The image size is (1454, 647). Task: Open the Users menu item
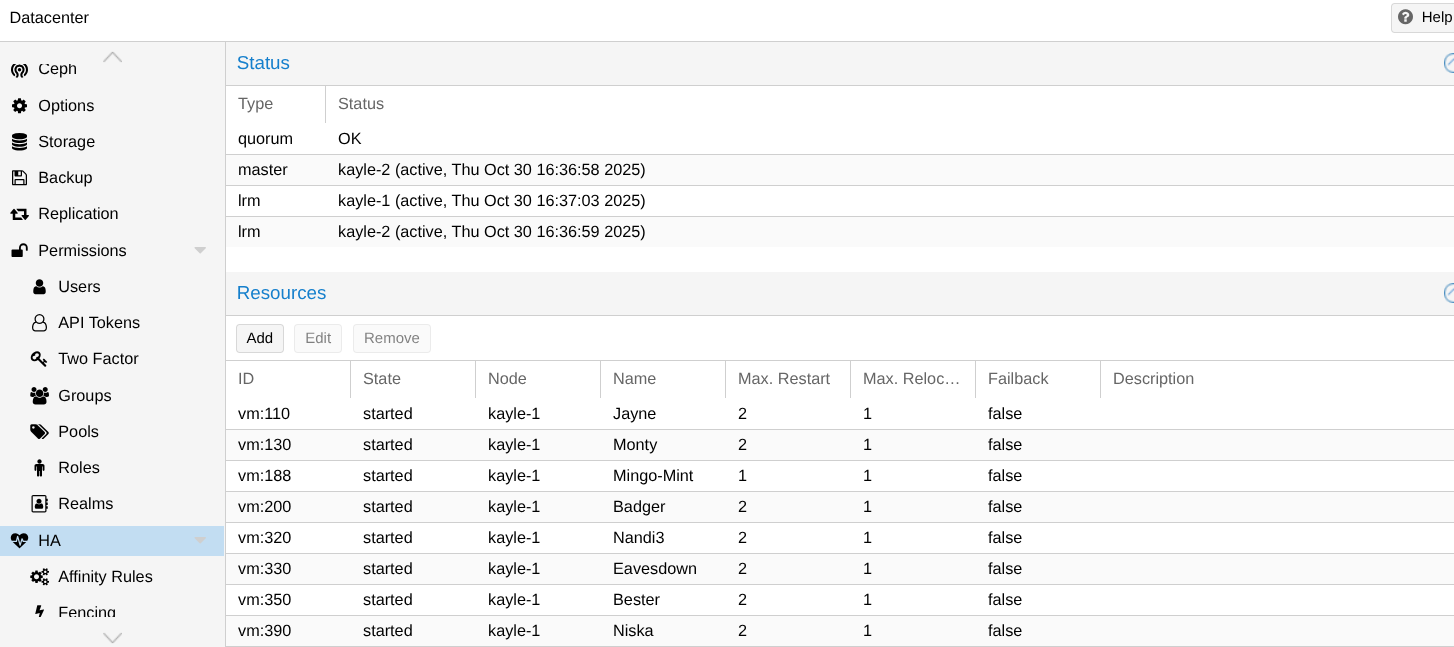click(79, 287)
